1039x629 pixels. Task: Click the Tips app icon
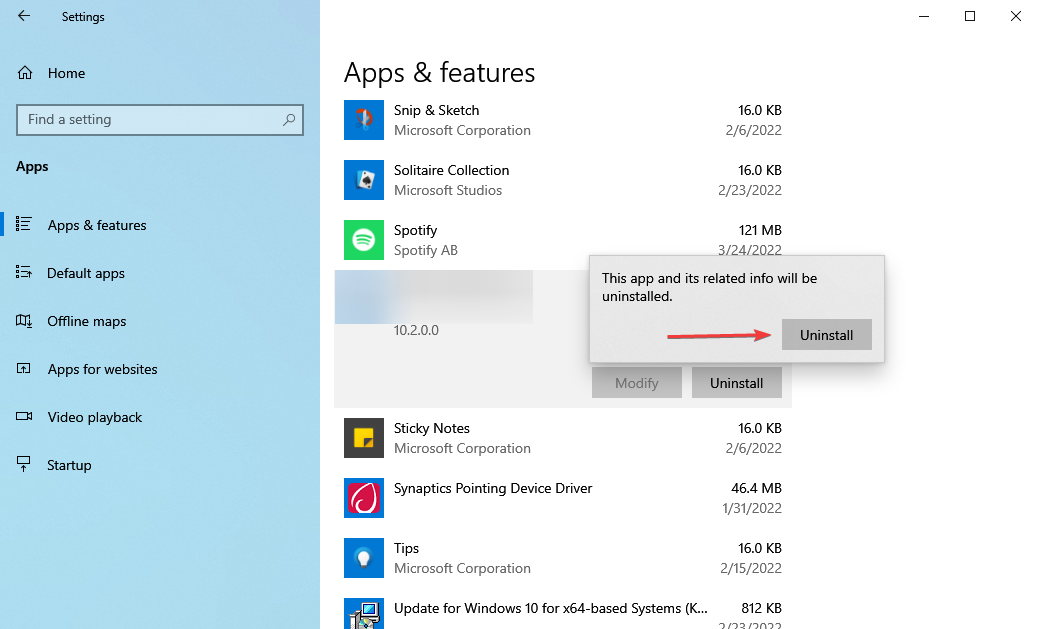click(363, 558)
